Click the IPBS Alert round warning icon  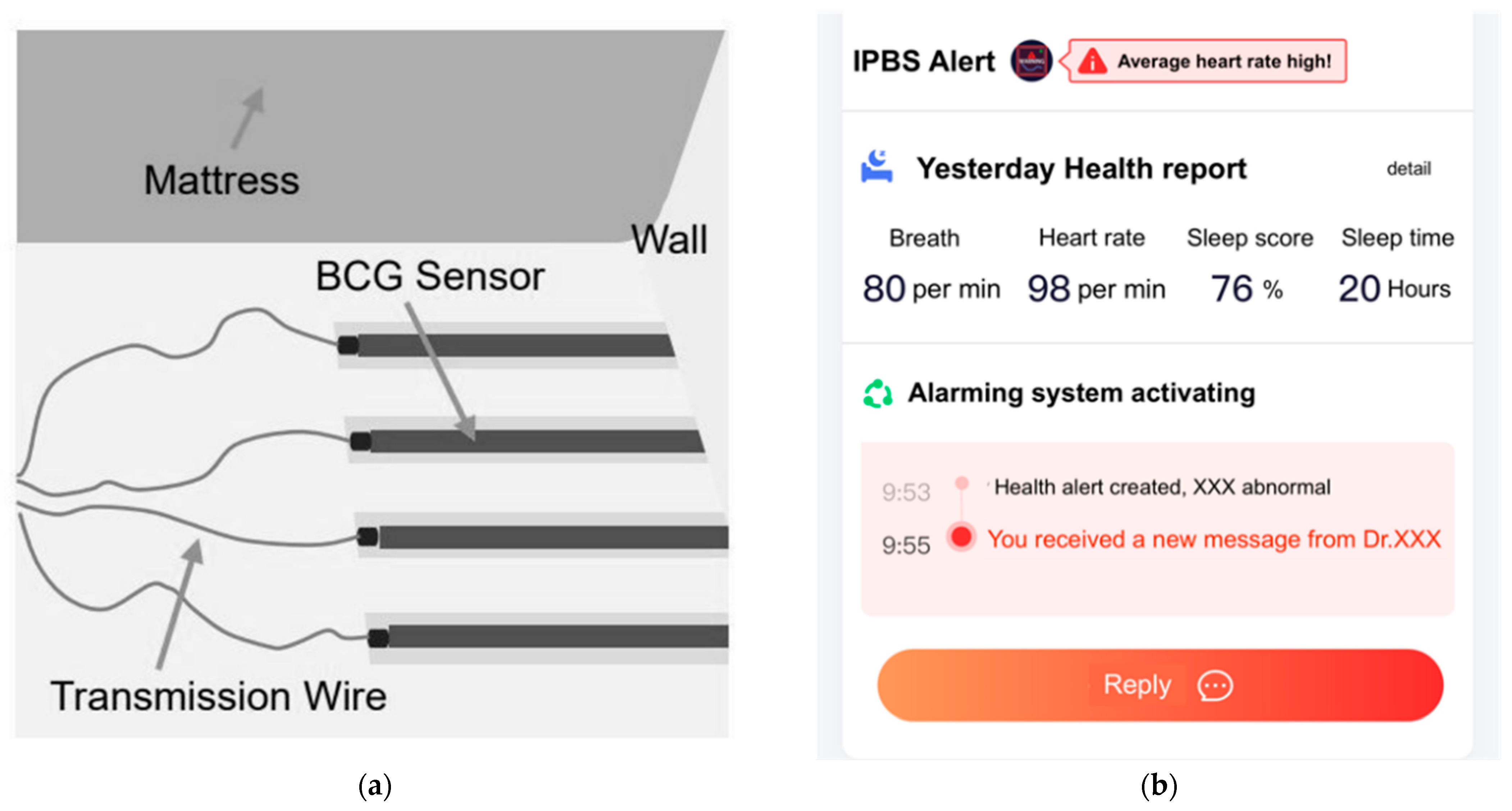point(1031,61)
